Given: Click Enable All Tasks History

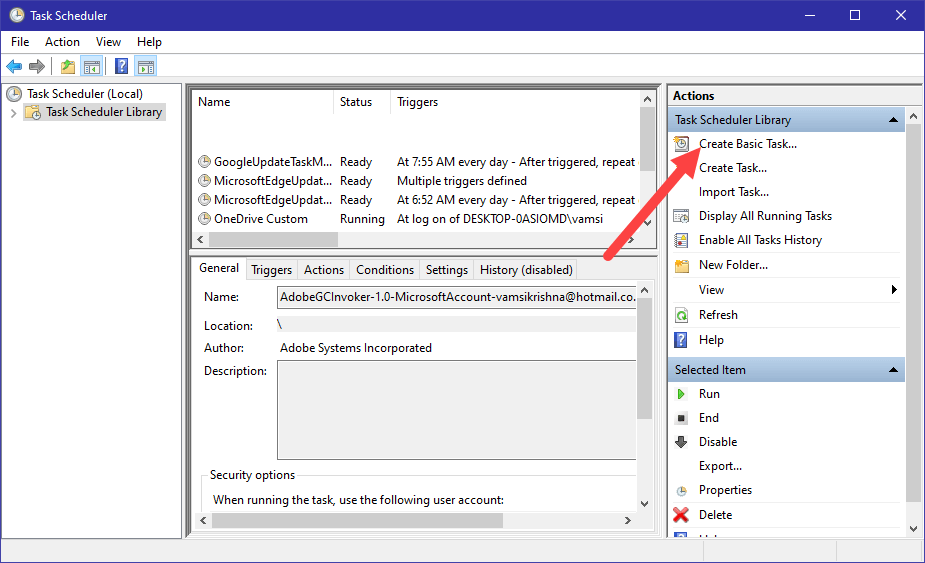Looking at the screenshot, I should pos(760,240).
